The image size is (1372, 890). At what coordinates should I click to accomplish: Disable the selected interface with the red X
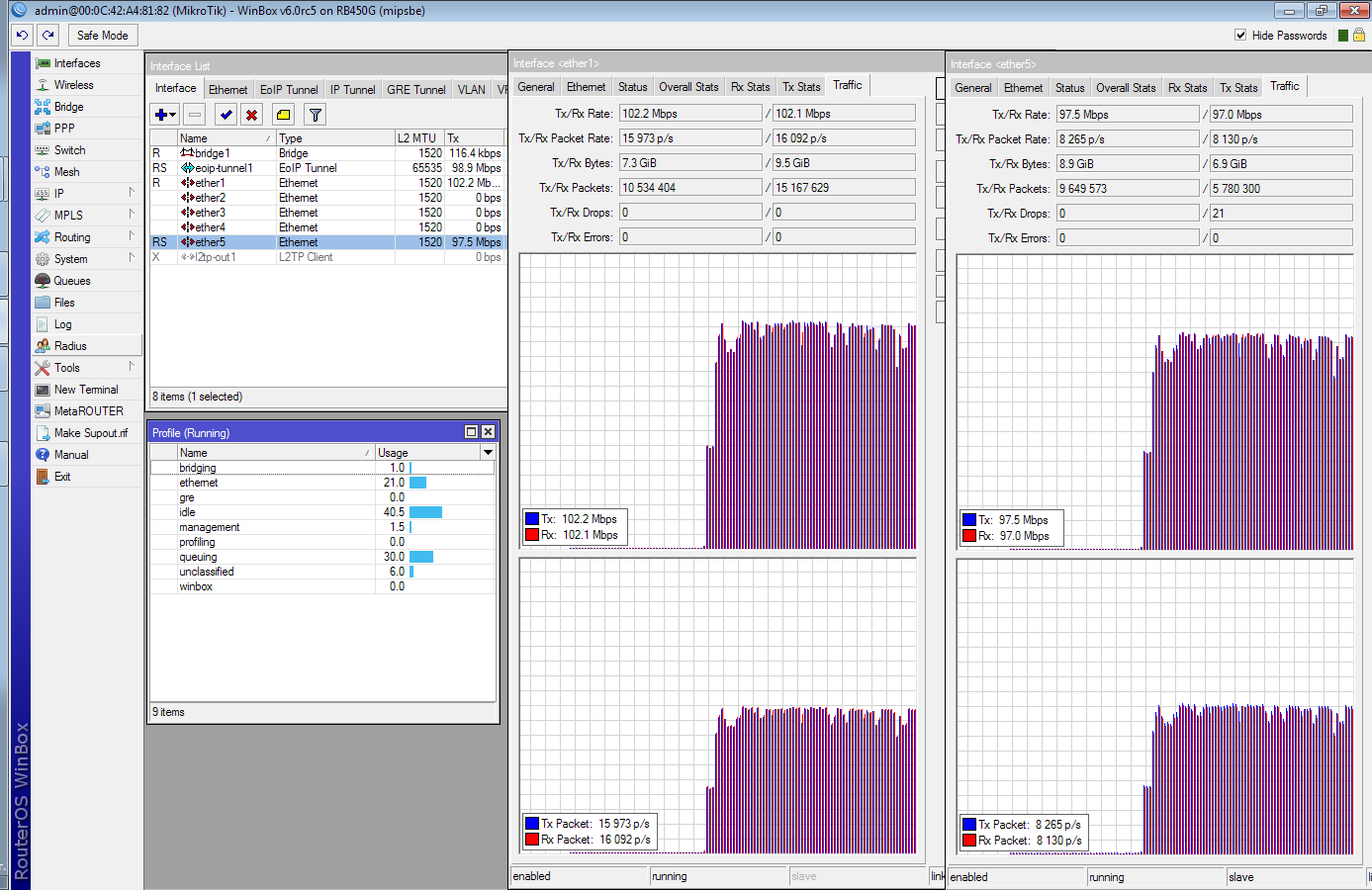(252, 115)
